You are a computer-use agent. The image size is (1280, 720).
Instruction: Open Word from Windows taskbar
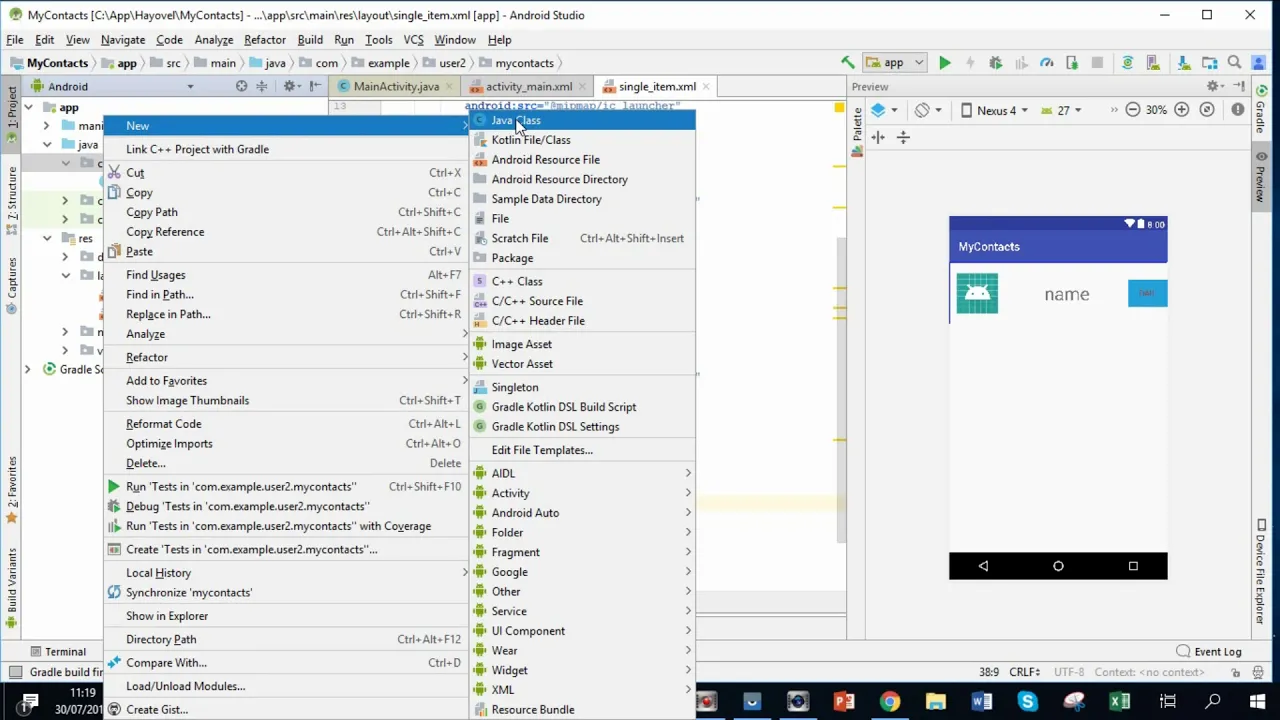tap(981, 701)
